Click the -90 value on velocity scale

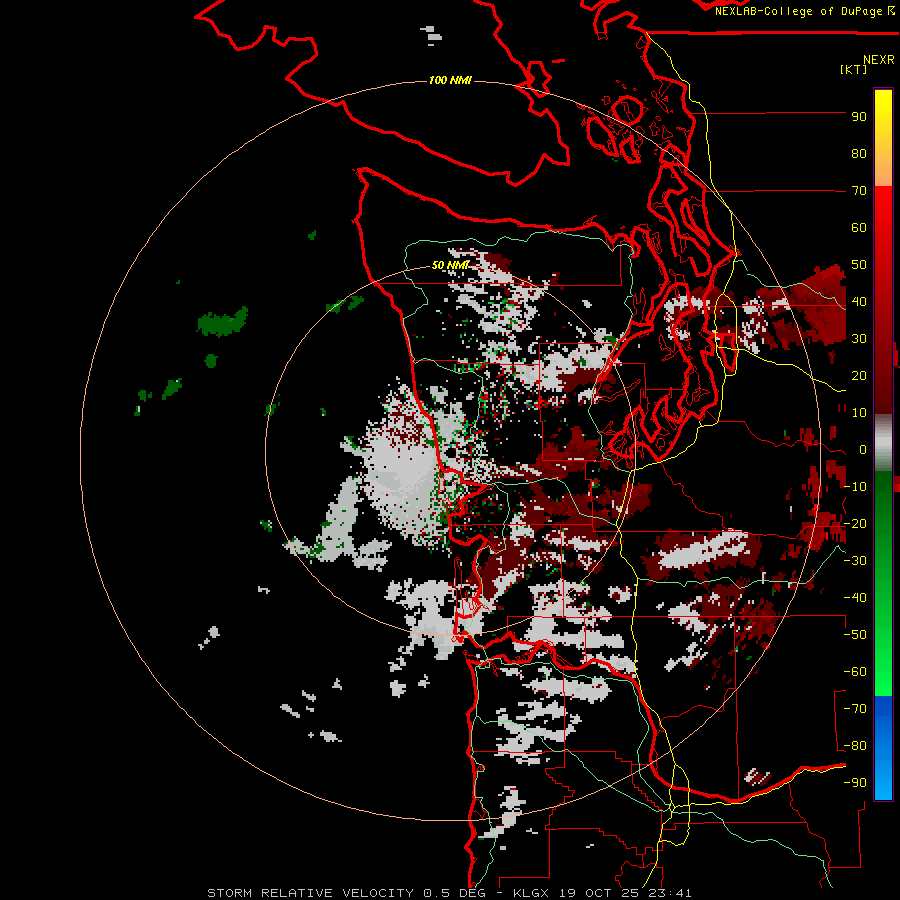(855, 783)
